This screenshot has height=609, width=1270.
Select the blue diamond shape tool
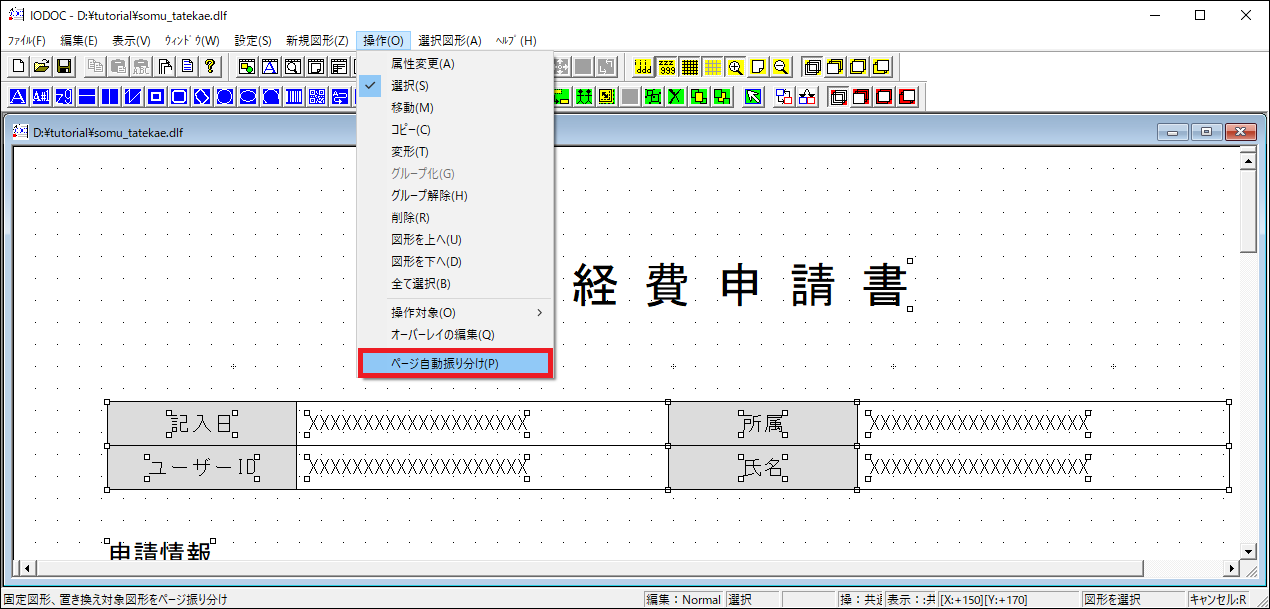(x=202, y=96)
